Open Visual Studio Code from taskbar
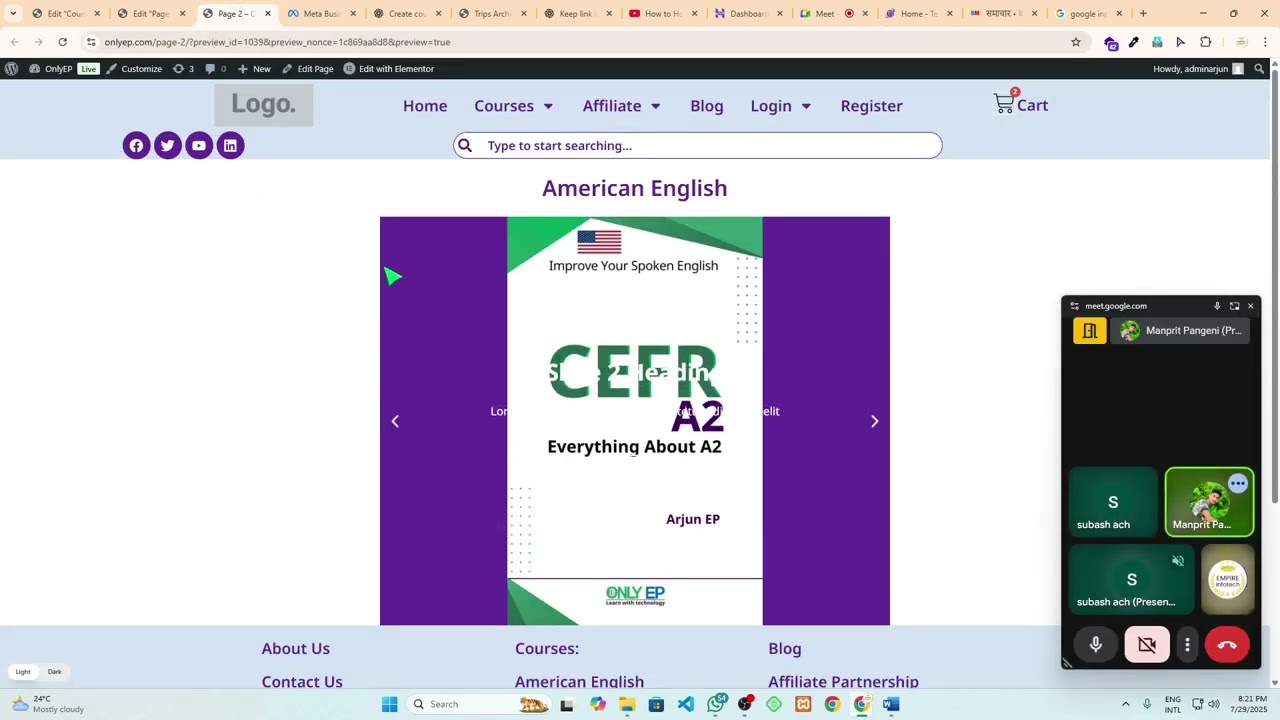 pyautogui.click(x=685, y=704)
